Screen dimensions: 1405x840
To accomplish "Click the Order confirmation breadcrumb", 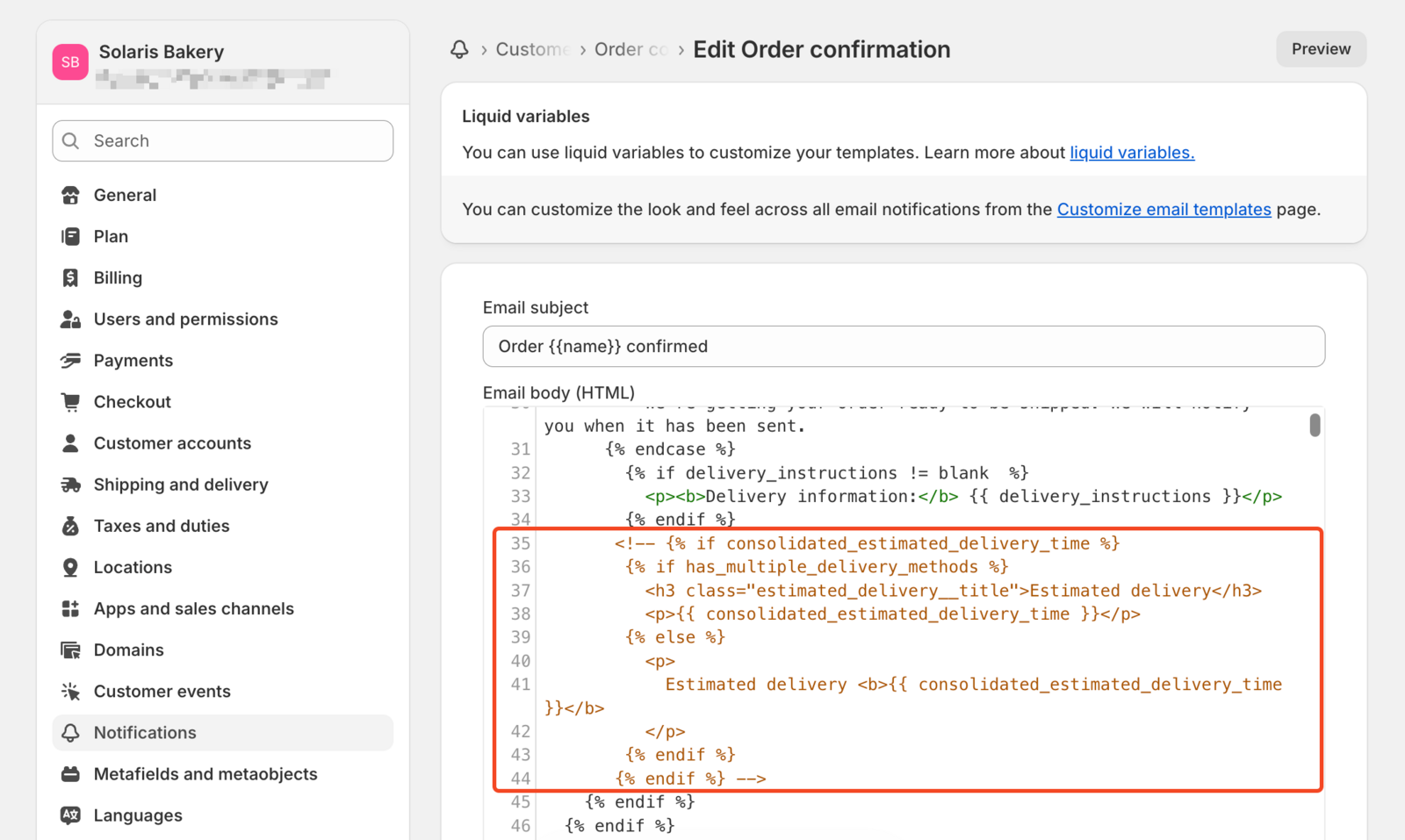I will pos(631,49).
